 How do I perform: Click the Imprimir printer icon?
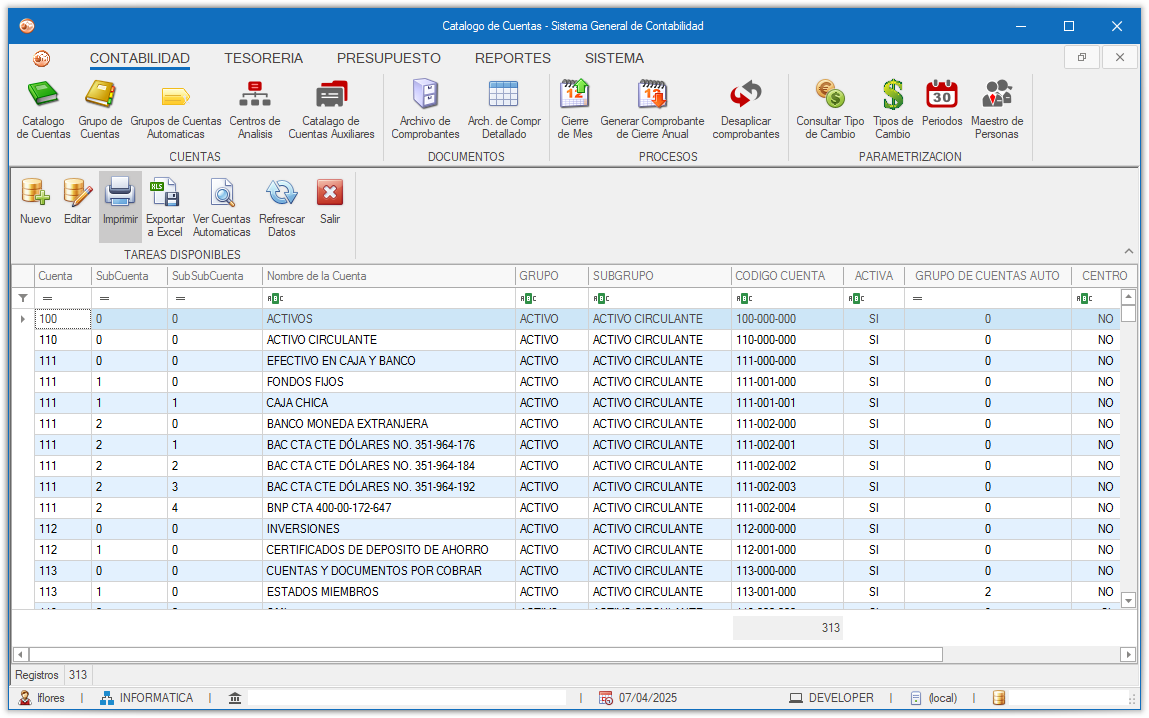(119, 192)
